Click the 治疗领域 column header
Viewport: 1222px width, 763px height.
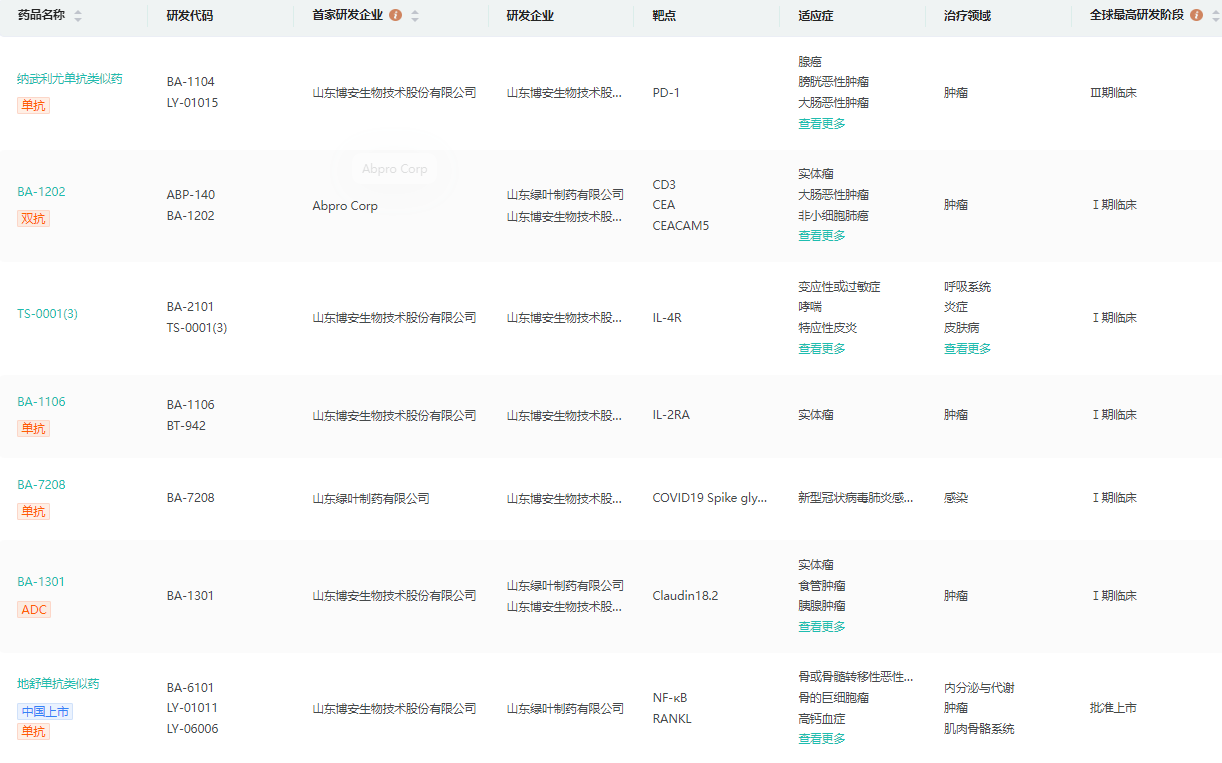968,16
